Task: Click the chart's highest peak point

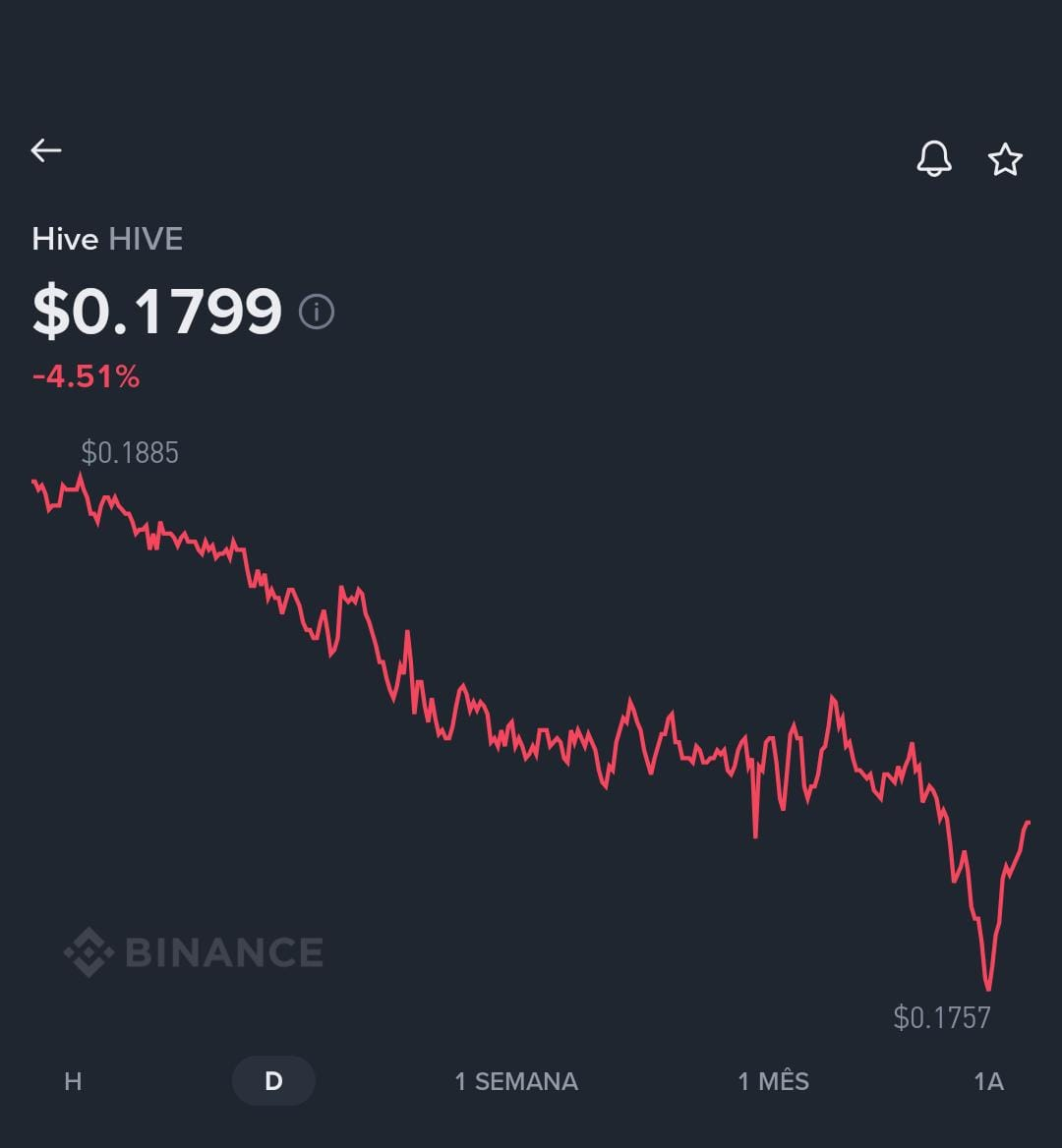Action: click(80, 476)
